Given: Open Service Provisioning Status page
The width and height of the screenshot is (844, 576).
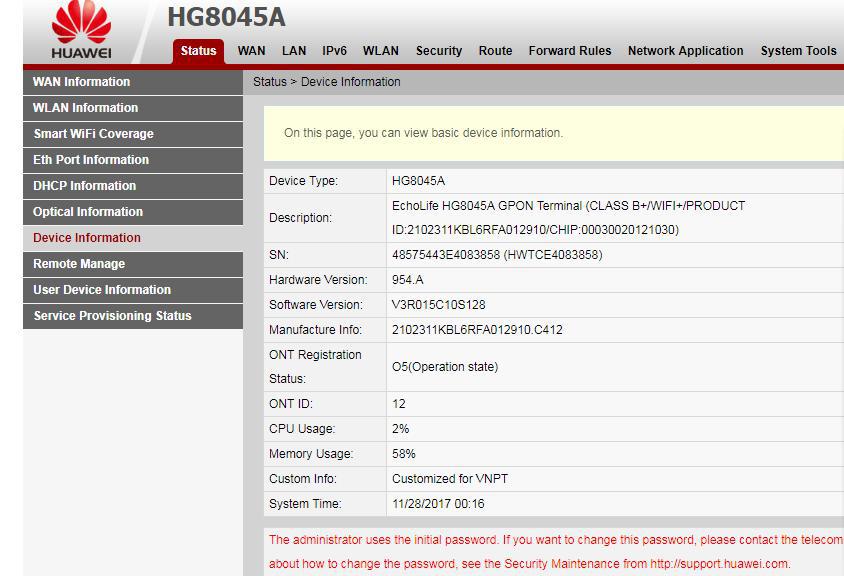Looking at the screenshot, I should [x=133, y=316].
